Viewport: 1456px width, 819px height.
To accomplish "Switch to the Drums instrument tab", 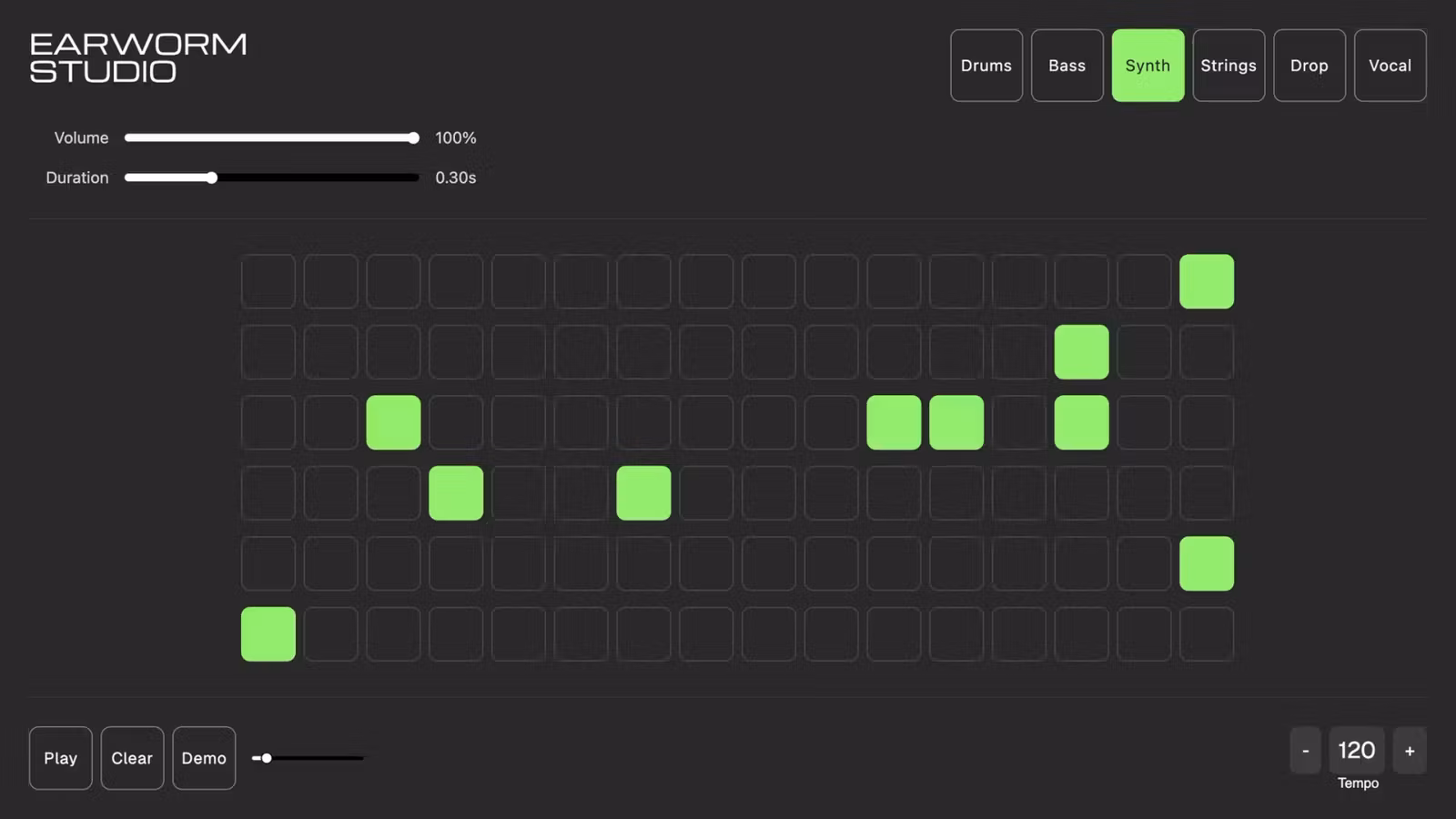I will pos(986,66).
